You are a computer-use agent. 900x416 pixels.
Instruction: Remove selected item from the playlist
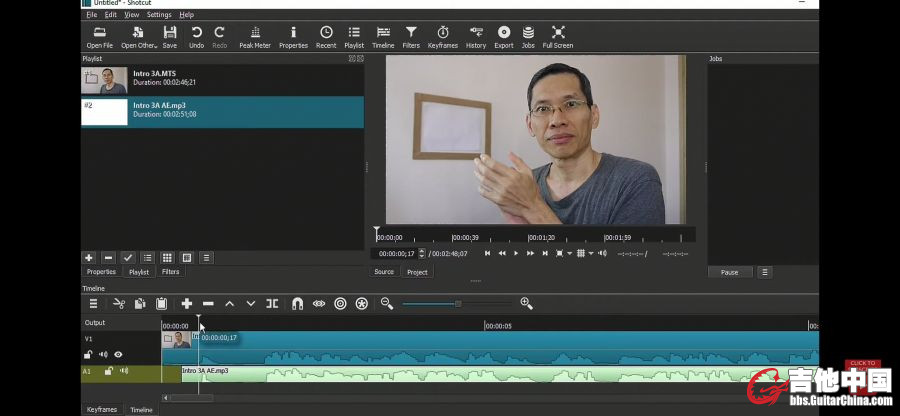pos(108,258)
